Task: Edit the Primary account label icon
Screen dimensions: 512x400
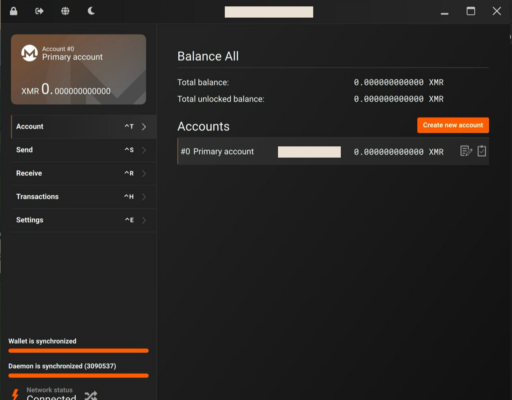Action: (x=466, y=151)
